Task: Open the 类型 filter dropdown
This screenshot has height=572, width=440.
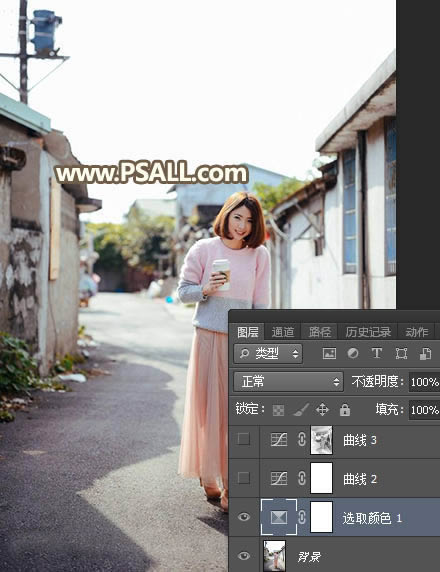Action: pyautogui.click(x=268, y=353)
